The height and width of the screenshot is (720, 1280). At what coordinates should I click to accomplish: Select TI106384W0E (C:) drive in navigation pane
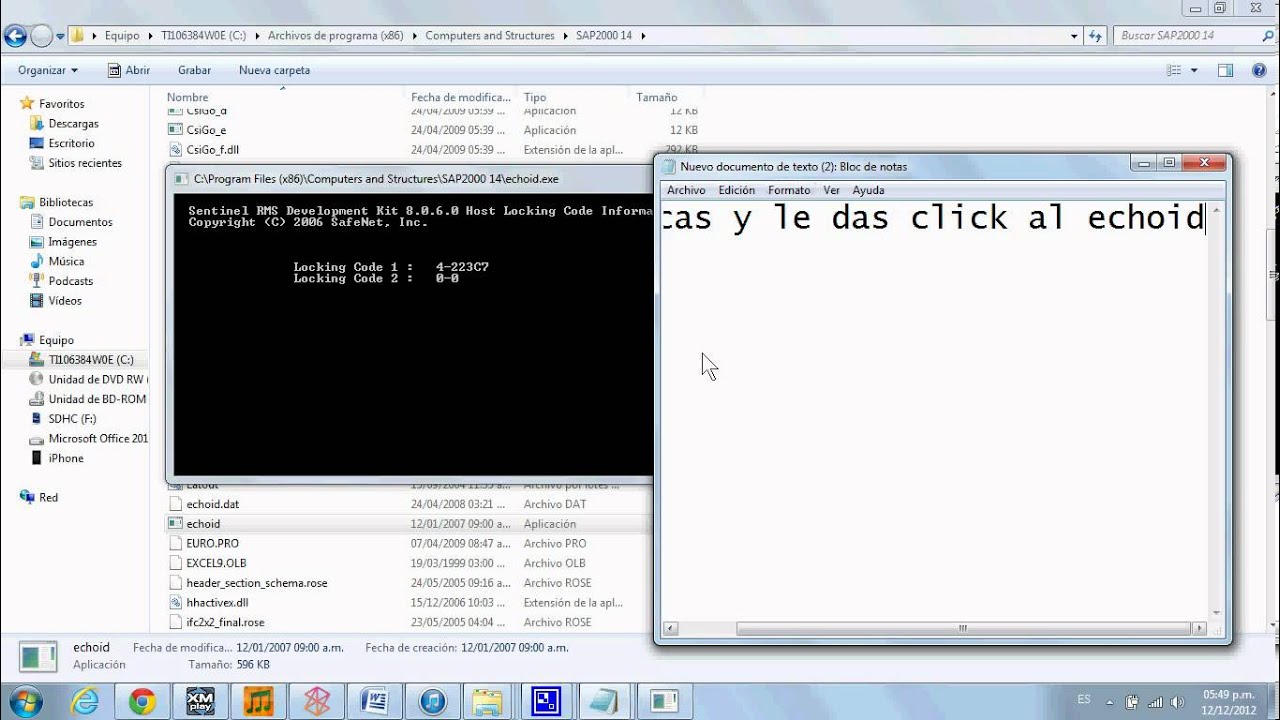[x=91, y=360]
